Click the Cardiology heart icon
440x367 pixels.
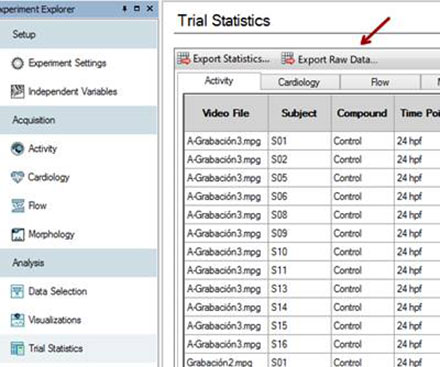pyautogui.click(x=17, y=177)
